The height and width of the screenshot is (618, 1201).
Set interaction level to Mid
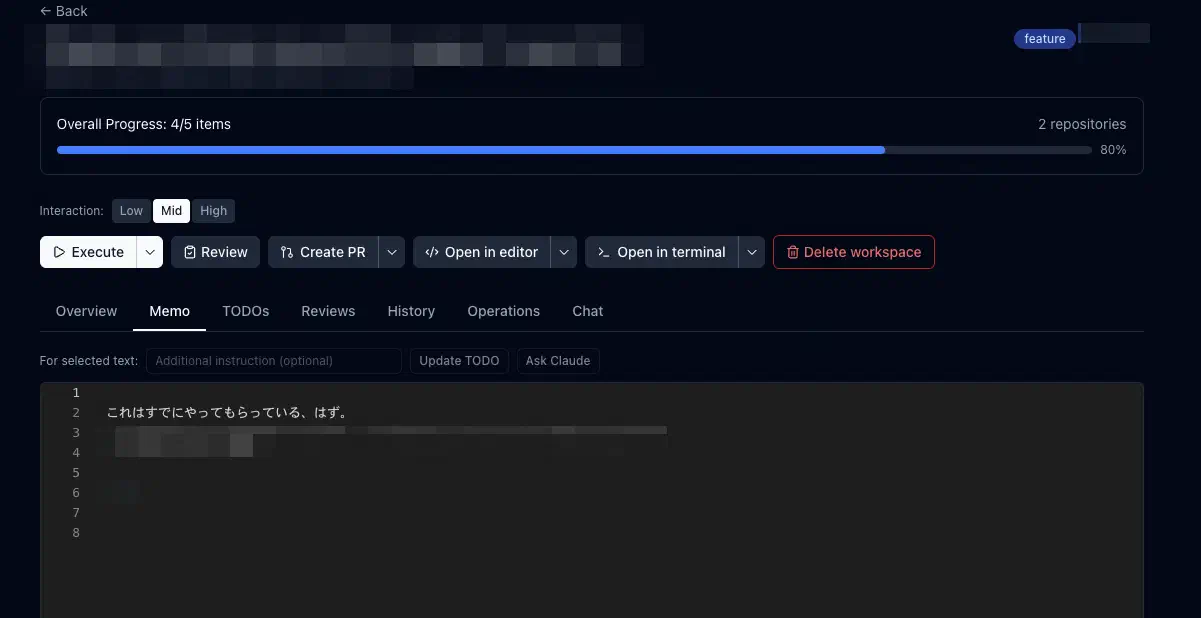tap(171, 211)
